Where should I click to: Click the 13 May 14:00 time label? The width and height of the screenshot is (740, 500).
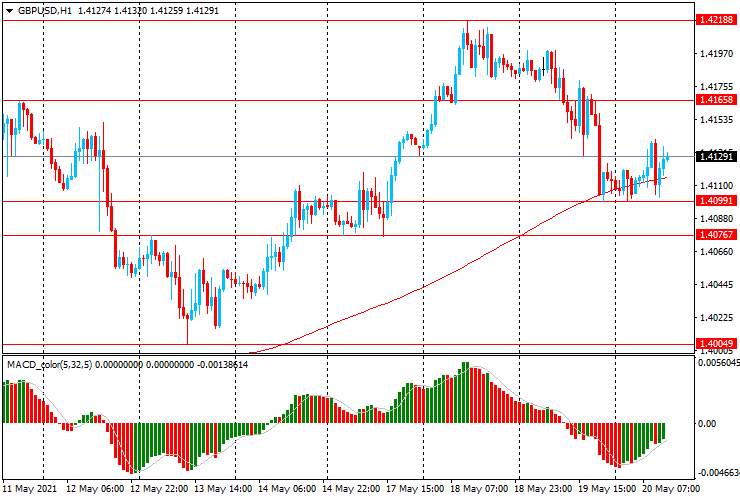223,489
